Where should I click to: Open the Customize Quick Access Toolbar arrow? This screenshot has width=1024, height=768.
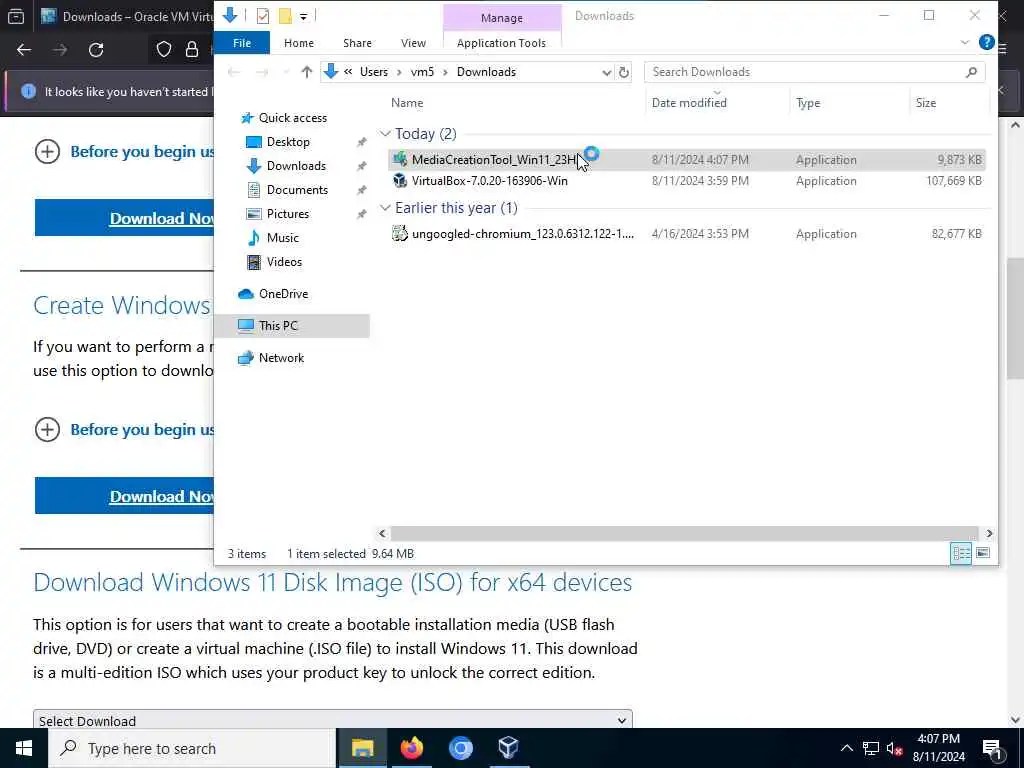304,16
